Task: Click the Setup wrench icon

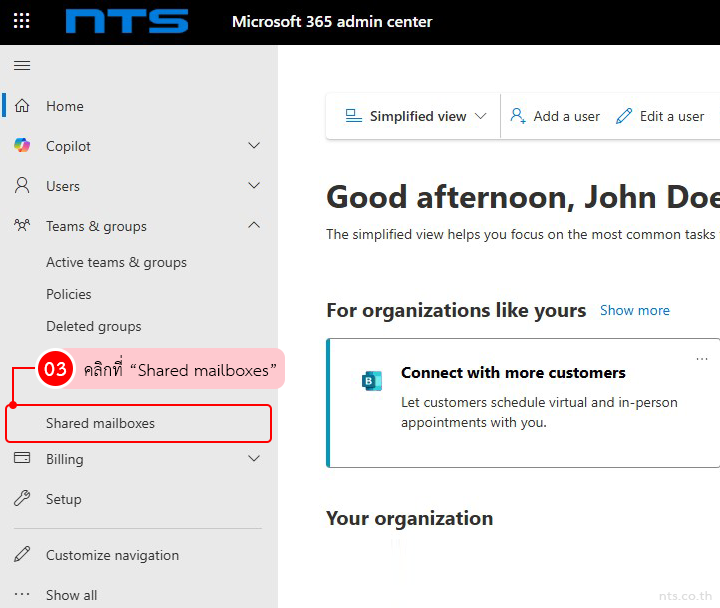Action: pyautogui.click(x=22, y=499)
